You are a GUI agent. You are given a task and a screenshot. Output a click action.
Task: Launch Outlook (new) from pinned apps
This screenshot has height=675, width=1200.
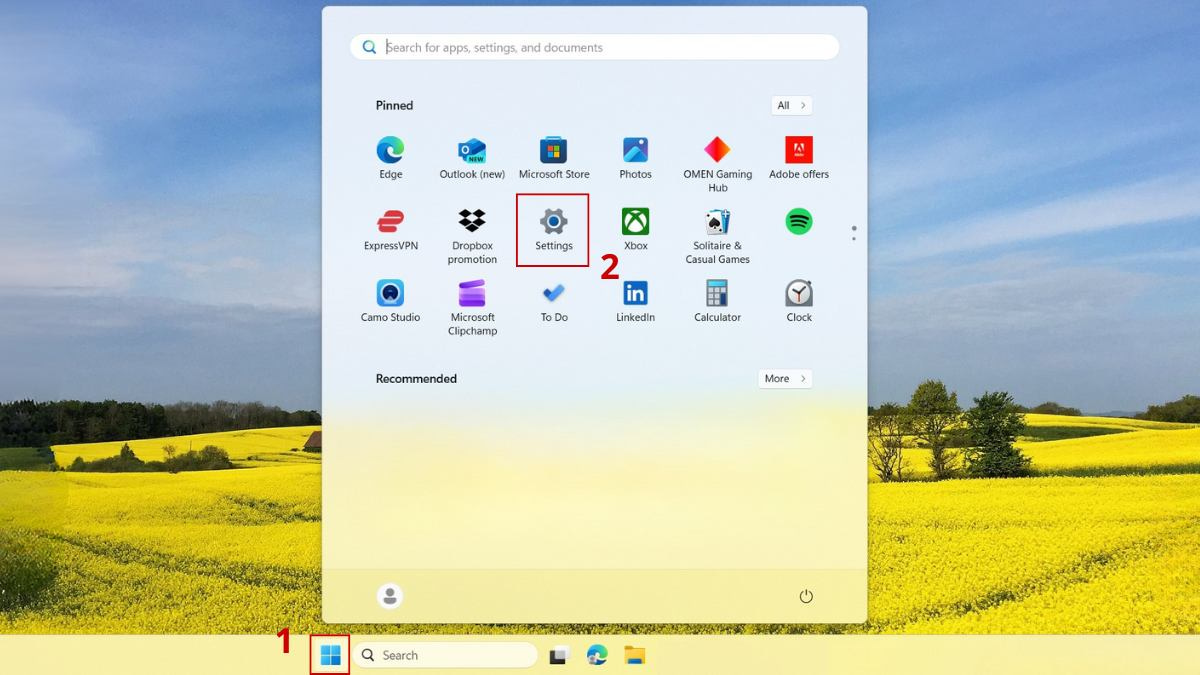[472, 158]
